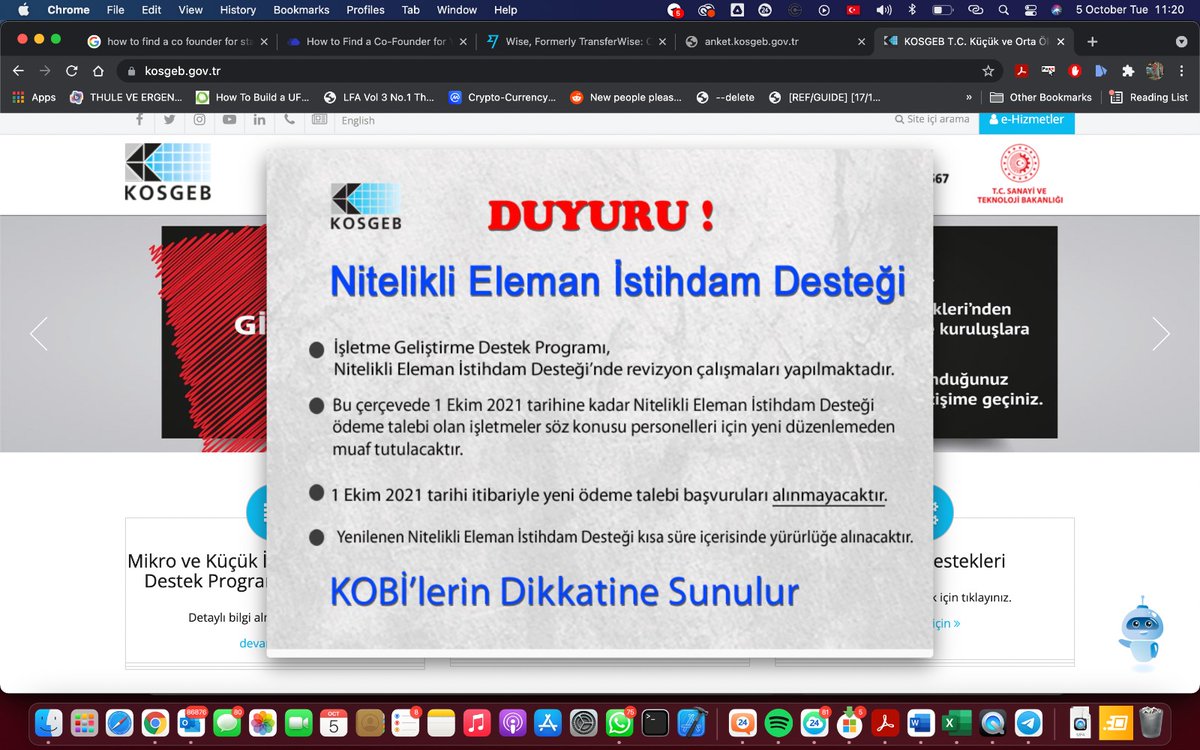Screen dimensions: 1200x750
Task: Open Spotify from the dock
Action: click(778, 722)
